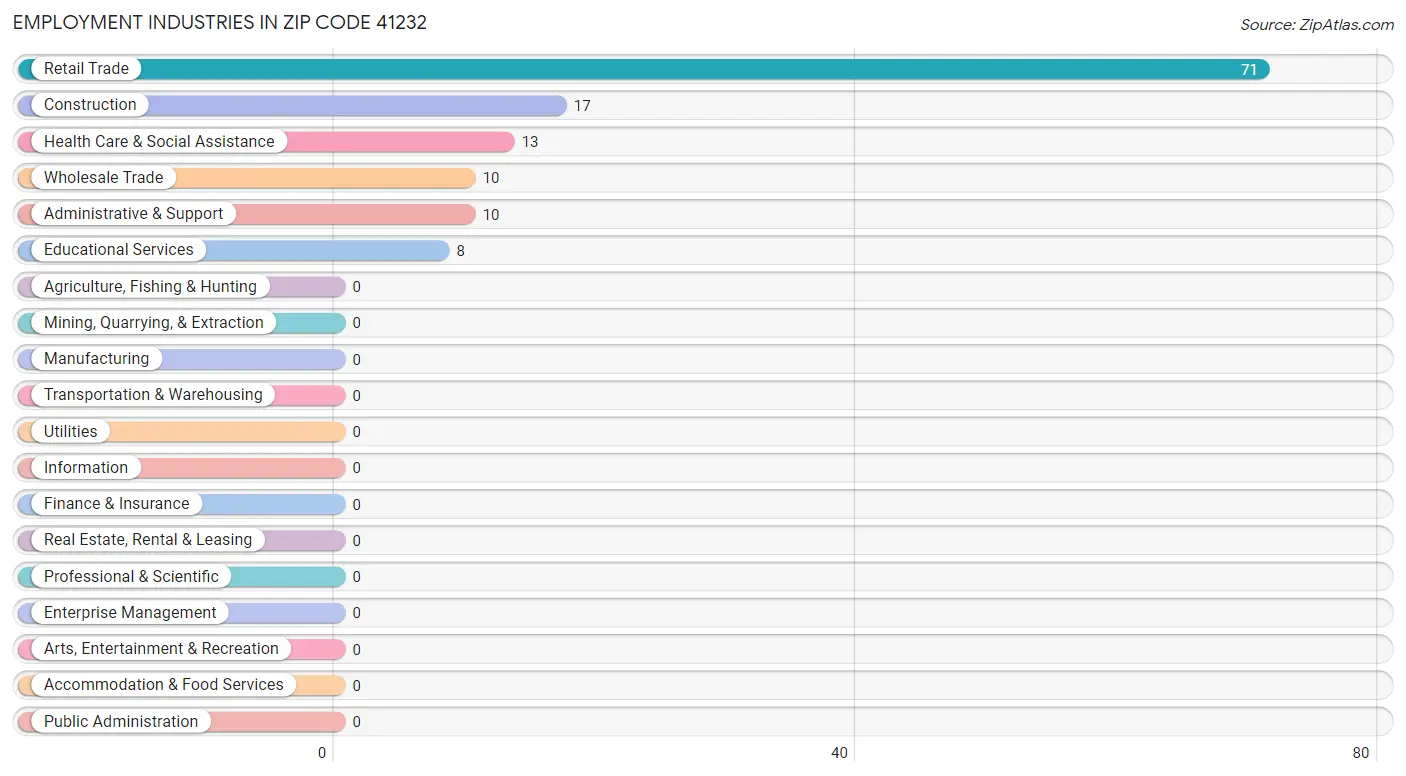Click Agriculture, Fishing & Hunting label
The image size is (1406, 776).
(150, 287)
